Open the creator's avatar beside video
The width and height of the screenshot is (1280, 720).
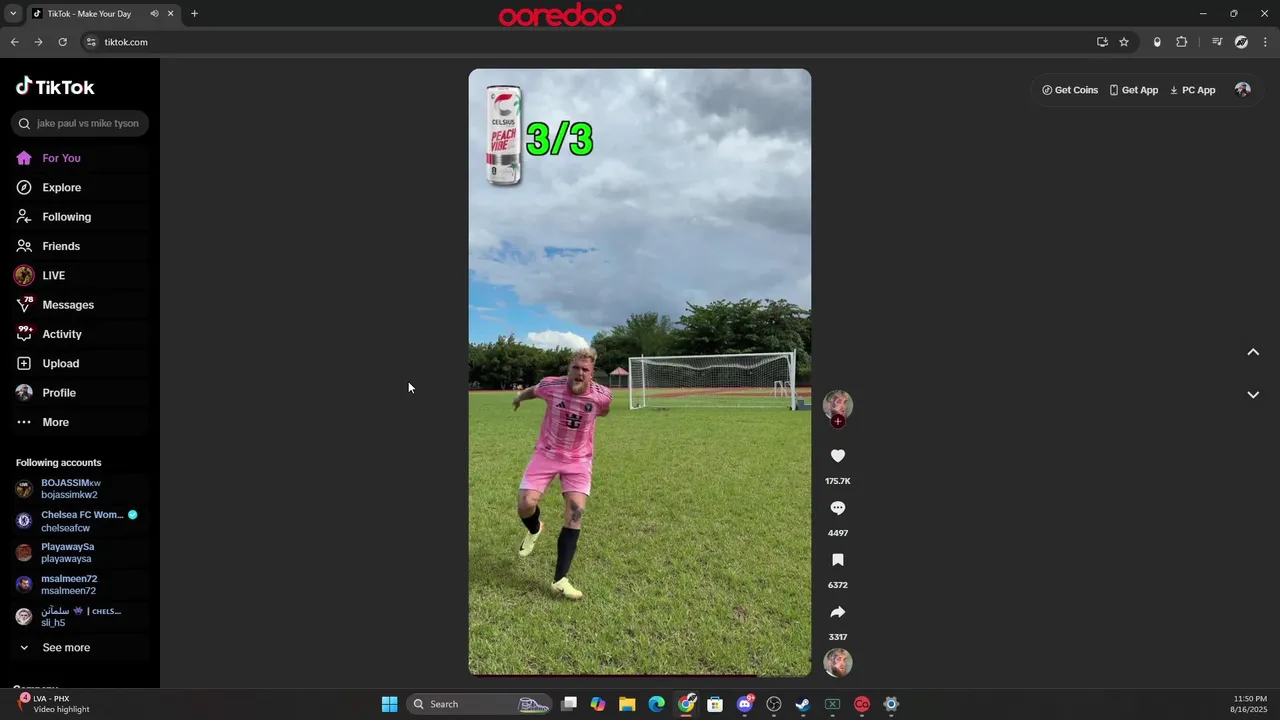[838, 404]
